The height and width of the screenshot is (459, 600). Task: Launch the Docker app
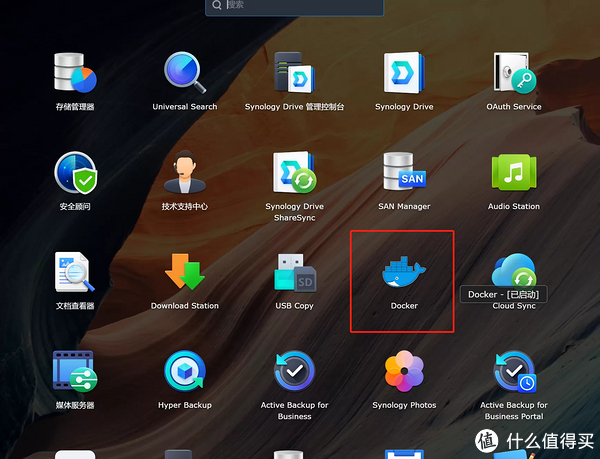point(404,272)
